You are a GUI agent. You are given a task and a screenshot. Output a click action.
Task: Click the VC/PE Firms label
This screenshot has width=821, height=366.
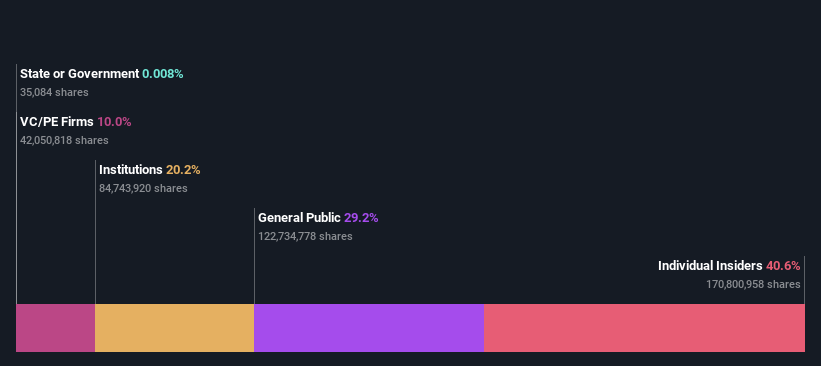[x=57, y=122]
